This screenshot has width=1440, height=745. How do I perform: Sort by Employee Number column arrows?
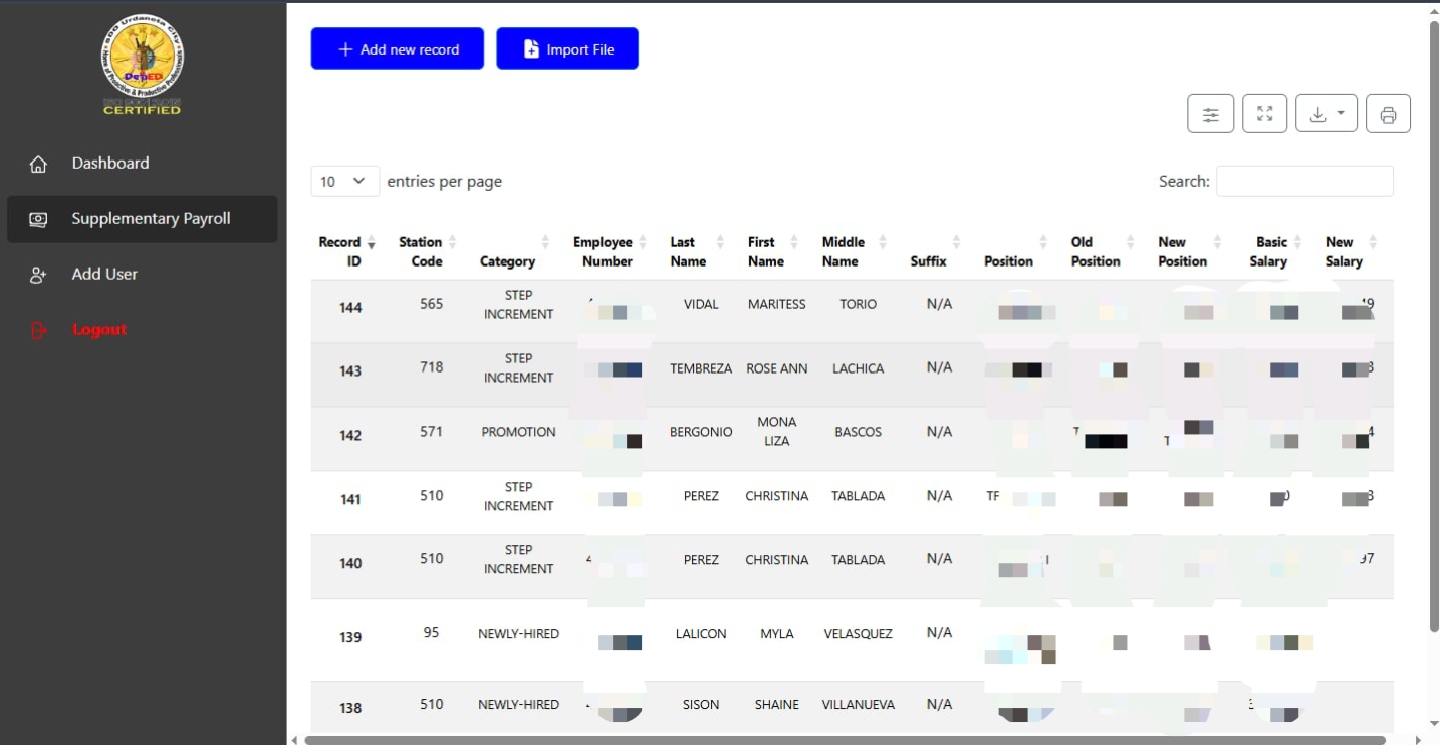[x=643, y=242]
